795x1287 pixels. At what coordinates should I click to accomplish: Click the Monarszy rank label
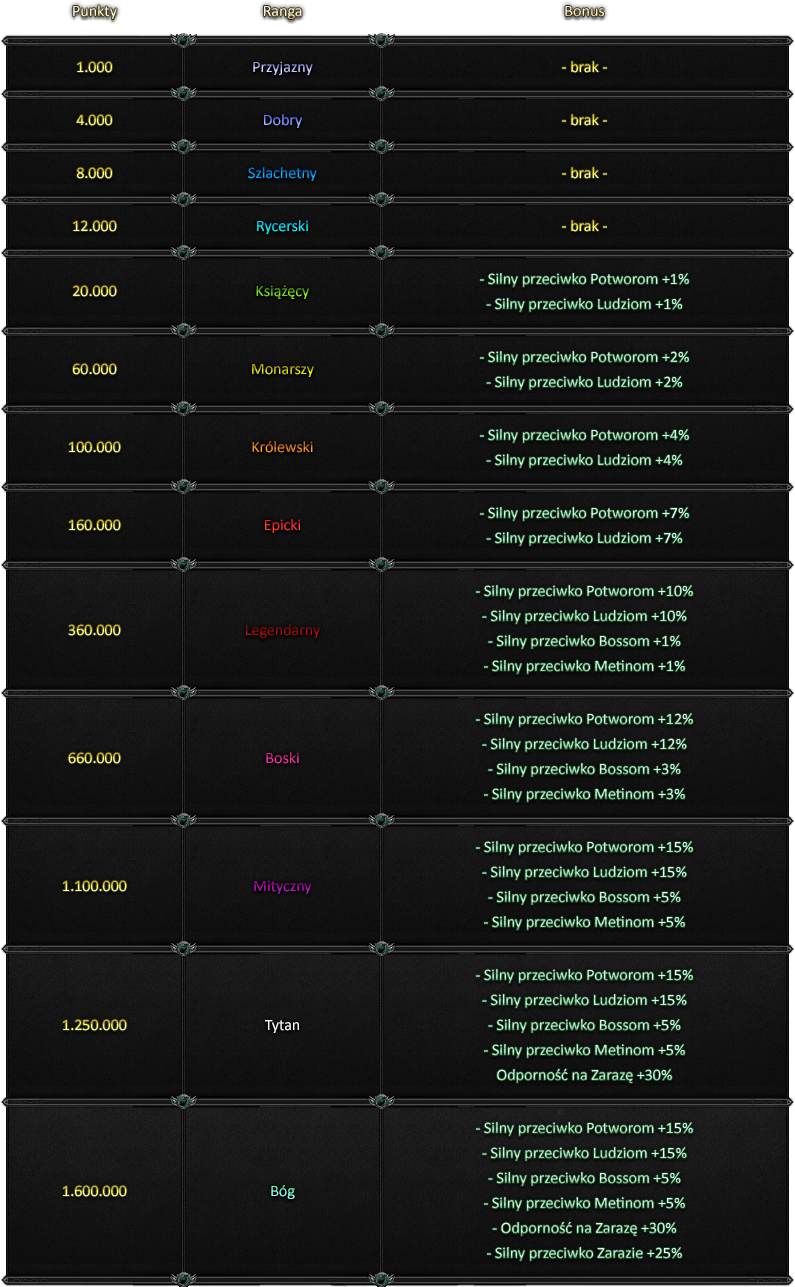[x=282, y=370]
